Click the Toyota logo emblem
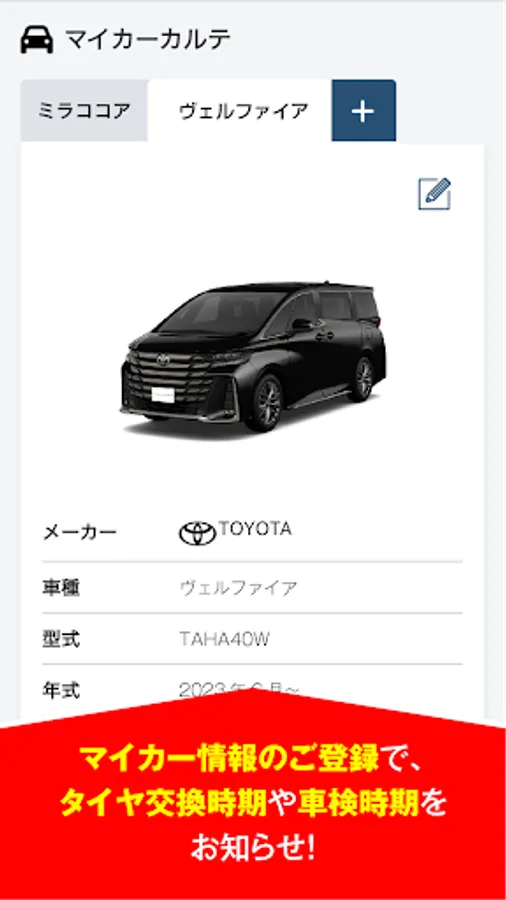The image size is (506, 900). pos(197,533)
